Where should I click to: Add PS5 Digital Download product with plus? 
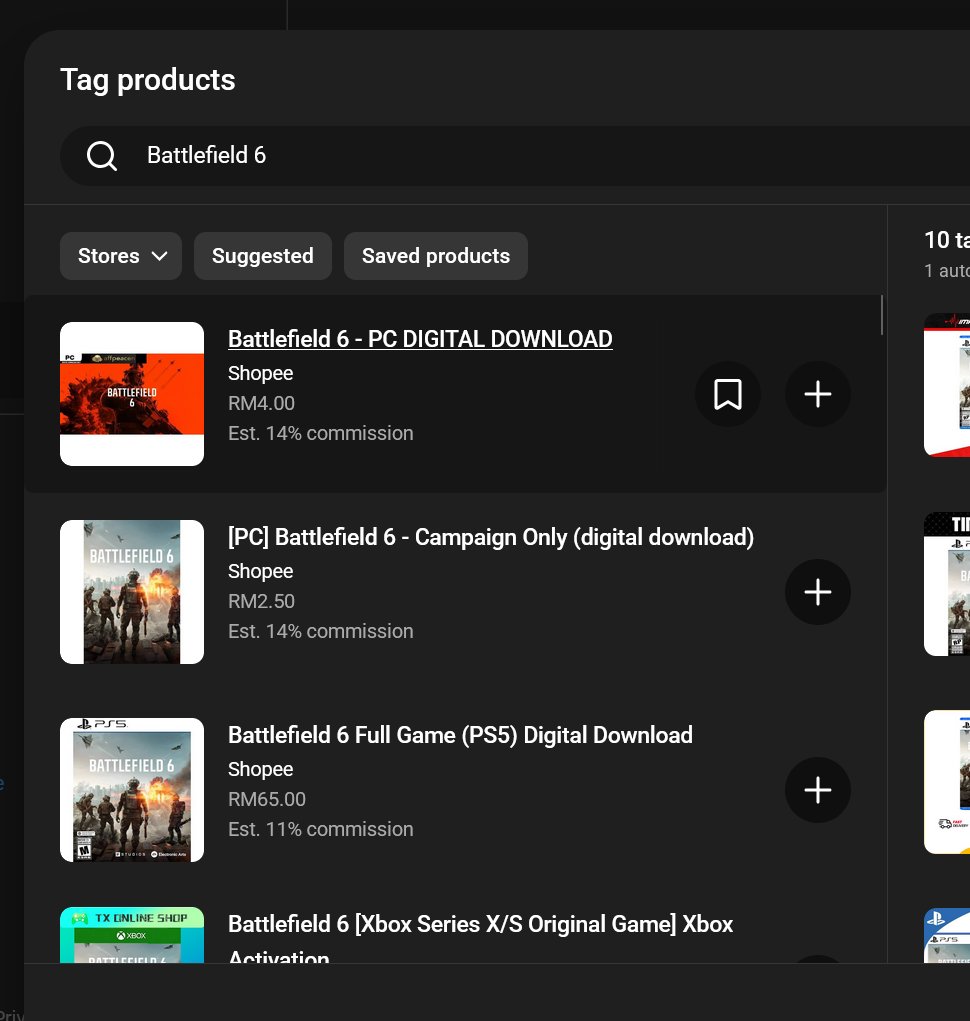(x=818, y=790)
